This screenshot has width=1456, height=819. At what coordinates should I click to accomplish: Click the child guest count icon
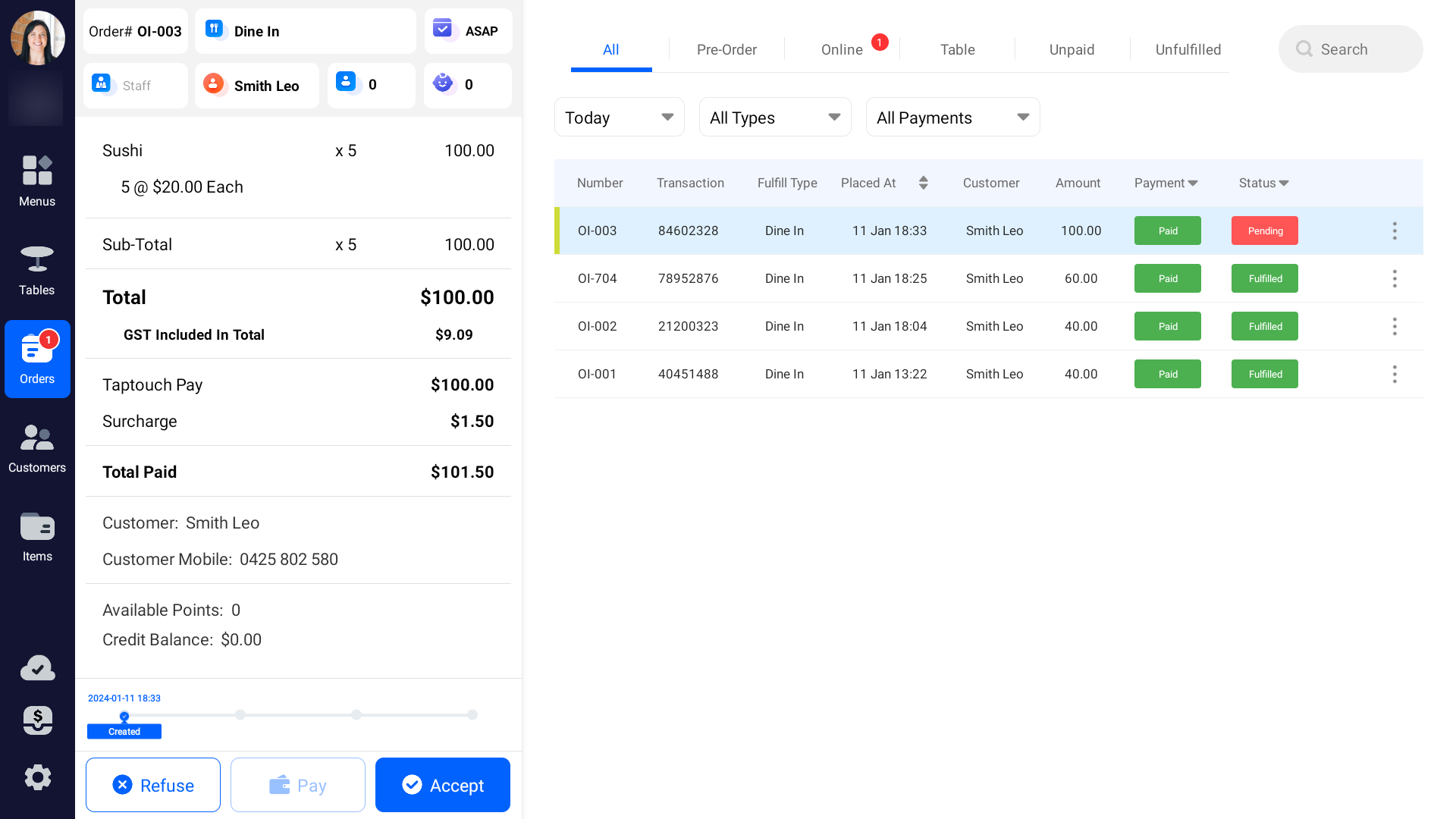[443, 83]
